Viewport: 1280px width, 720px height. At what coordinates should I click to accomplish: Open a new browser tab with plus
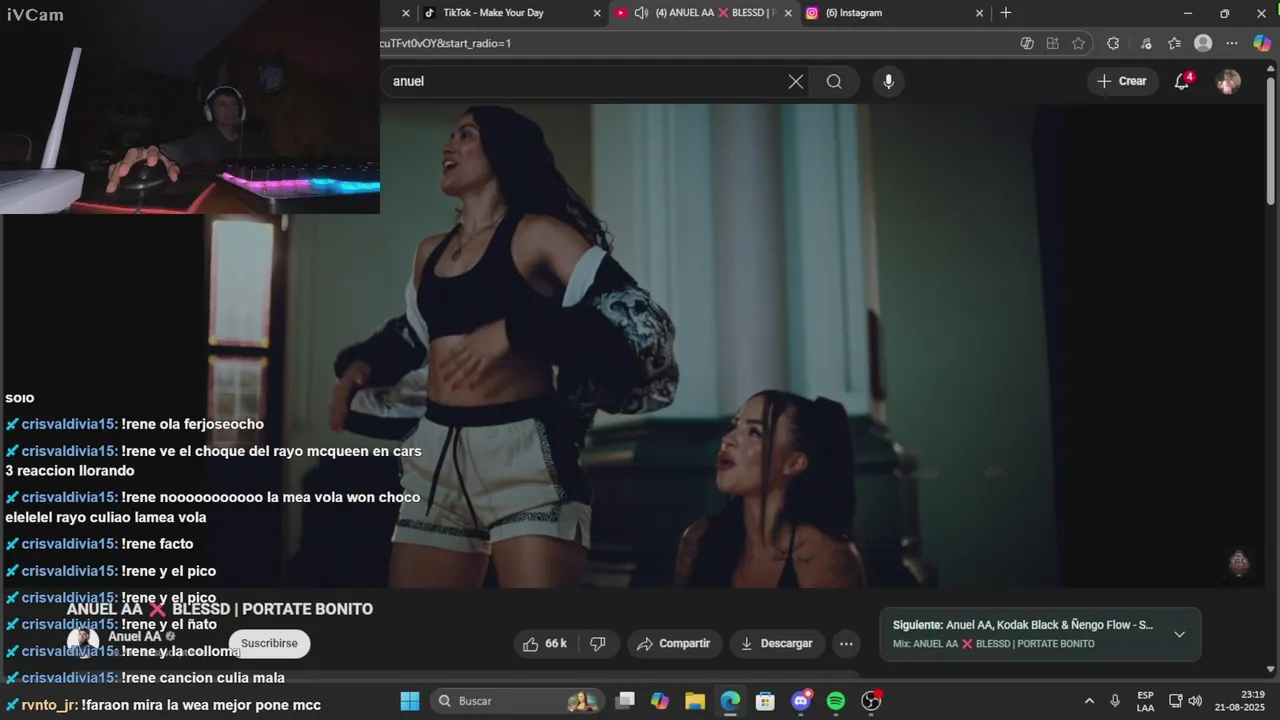click(1006, 13)
